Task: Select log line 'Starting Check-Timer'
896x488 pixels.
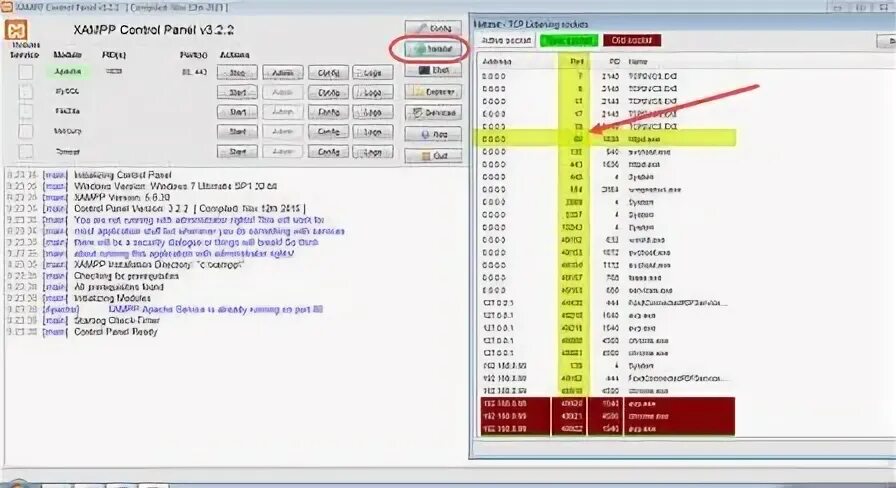Action: [x=117, y=321]
